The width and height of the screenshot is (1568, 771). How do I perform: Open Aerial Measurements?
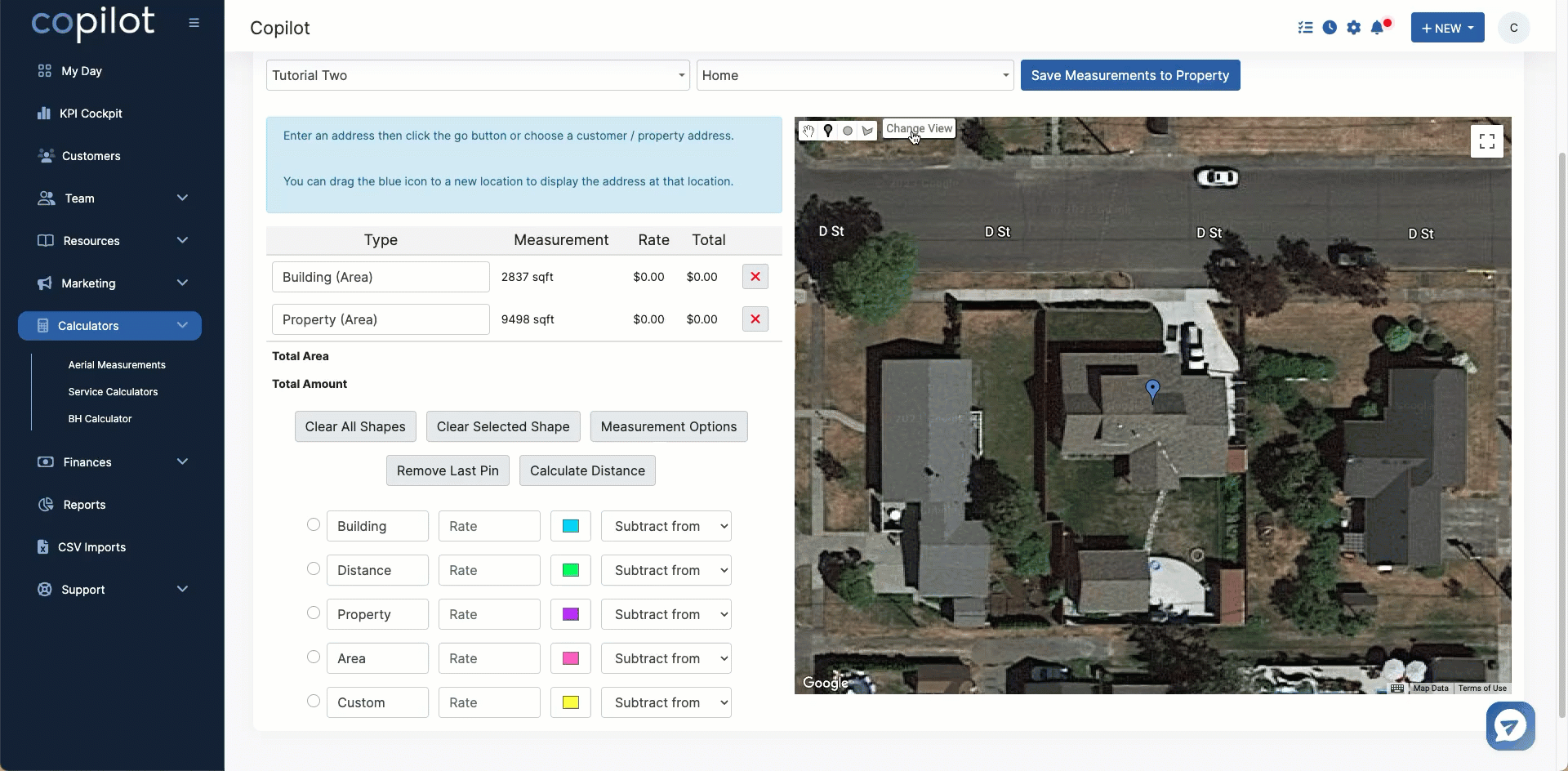117,365
